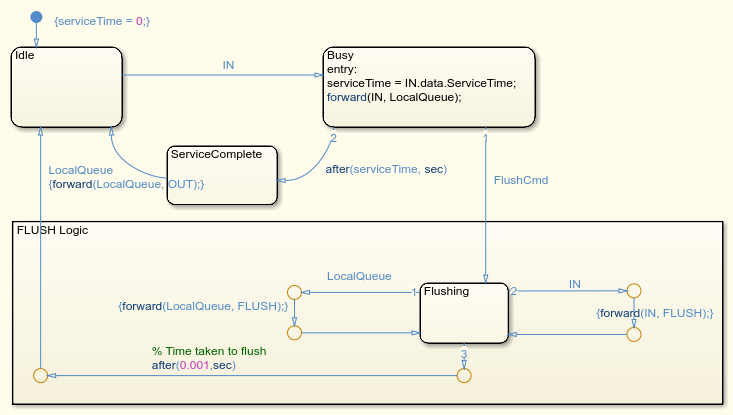Screen dimensions: 733x415
Task: Click the default transition blue dot
Action: click(36, 17)
